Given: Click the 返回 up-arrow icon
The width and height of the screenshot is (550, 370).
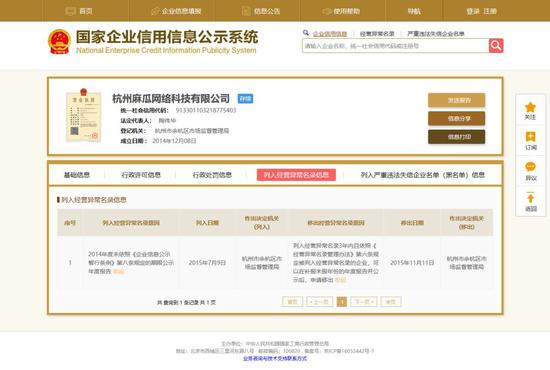Looking at the screenshot, I should click(530, 198).
